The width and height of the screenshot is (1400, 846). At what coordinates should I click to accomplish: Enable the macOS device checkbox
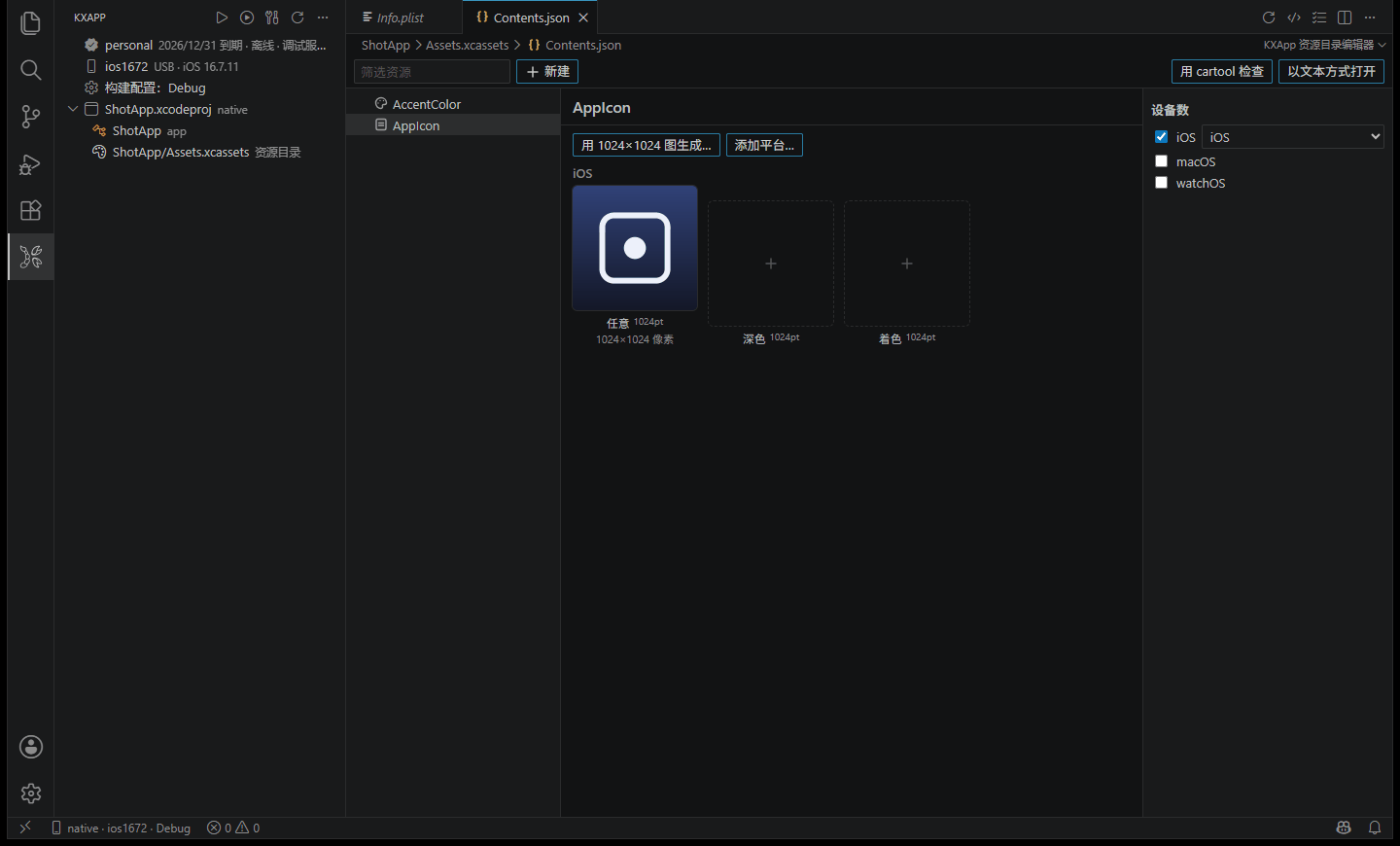coord(1161,161)
